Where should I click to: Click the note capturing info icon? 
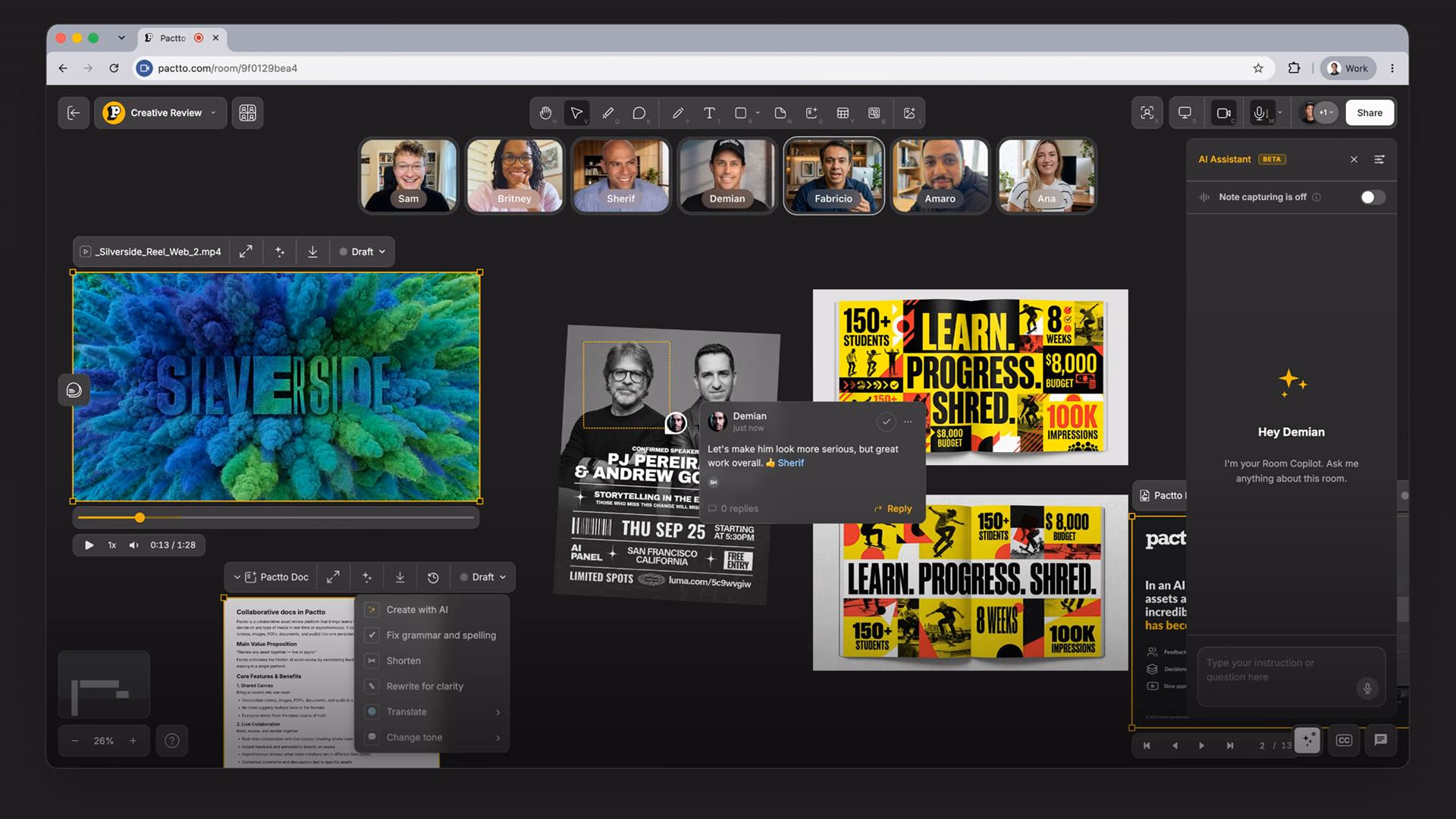1316,197
